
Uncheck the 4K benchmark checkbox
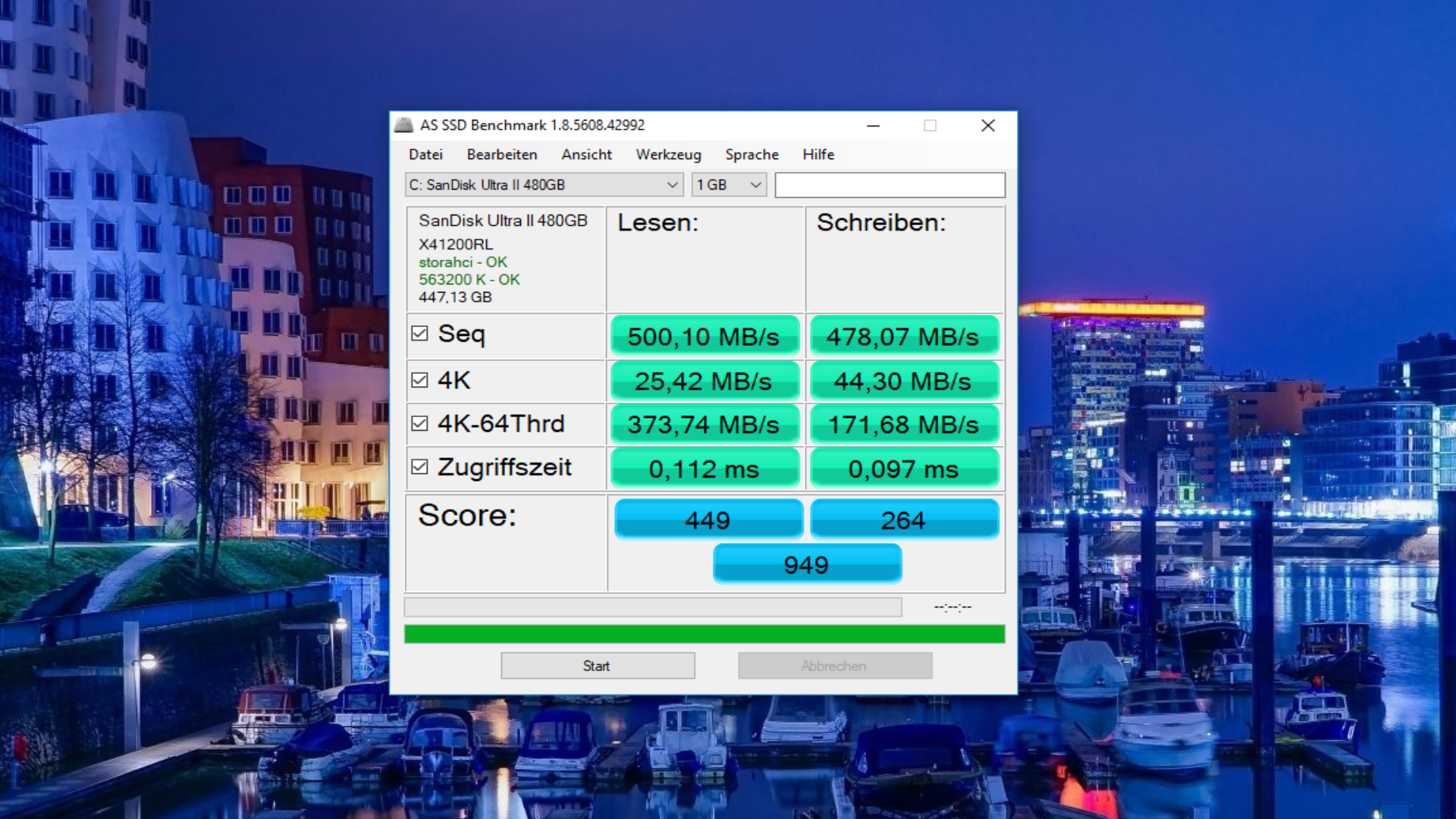419,380
